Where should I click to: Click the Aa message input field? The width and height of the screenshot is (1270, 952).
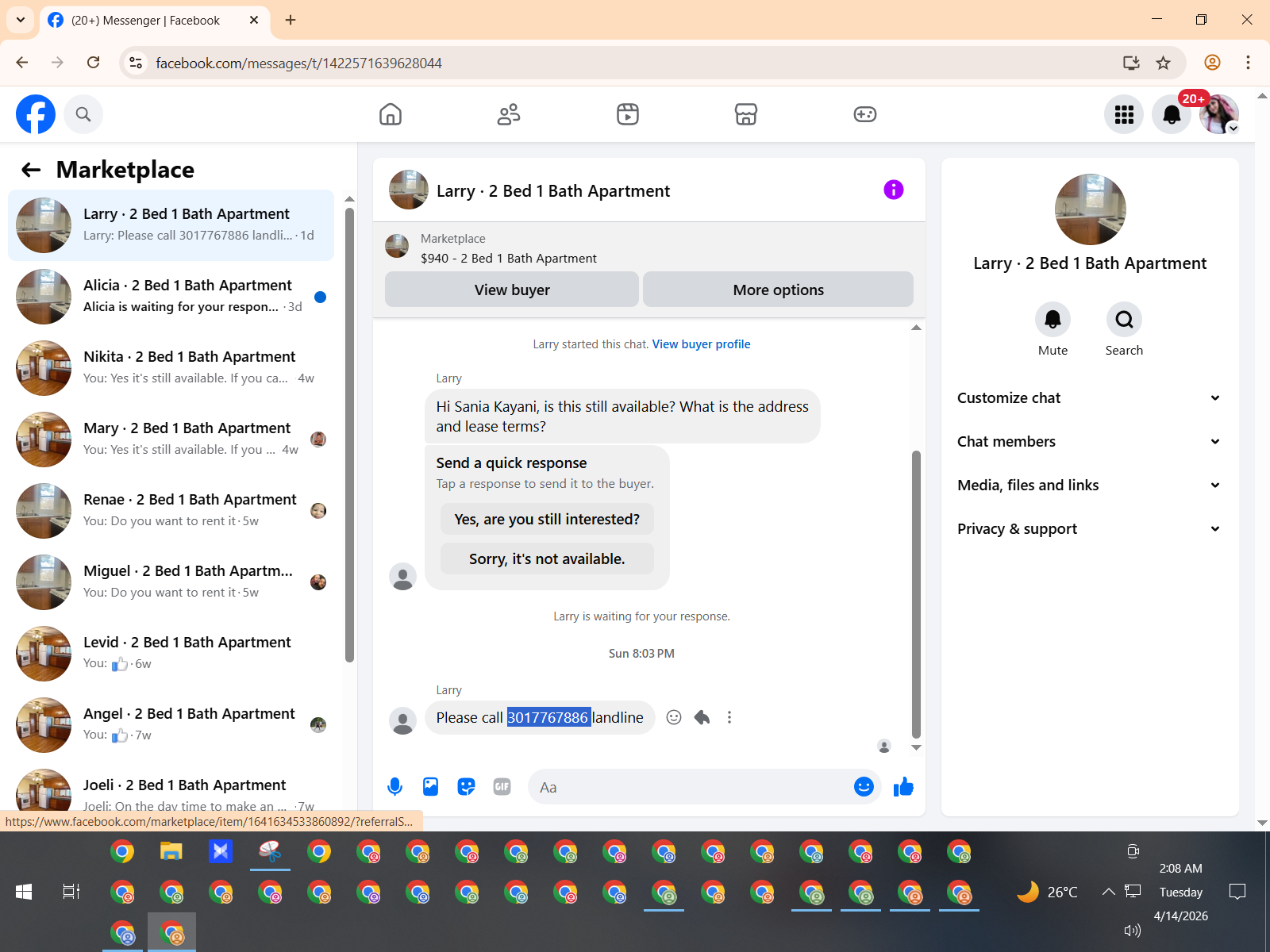tap(691, 787)
